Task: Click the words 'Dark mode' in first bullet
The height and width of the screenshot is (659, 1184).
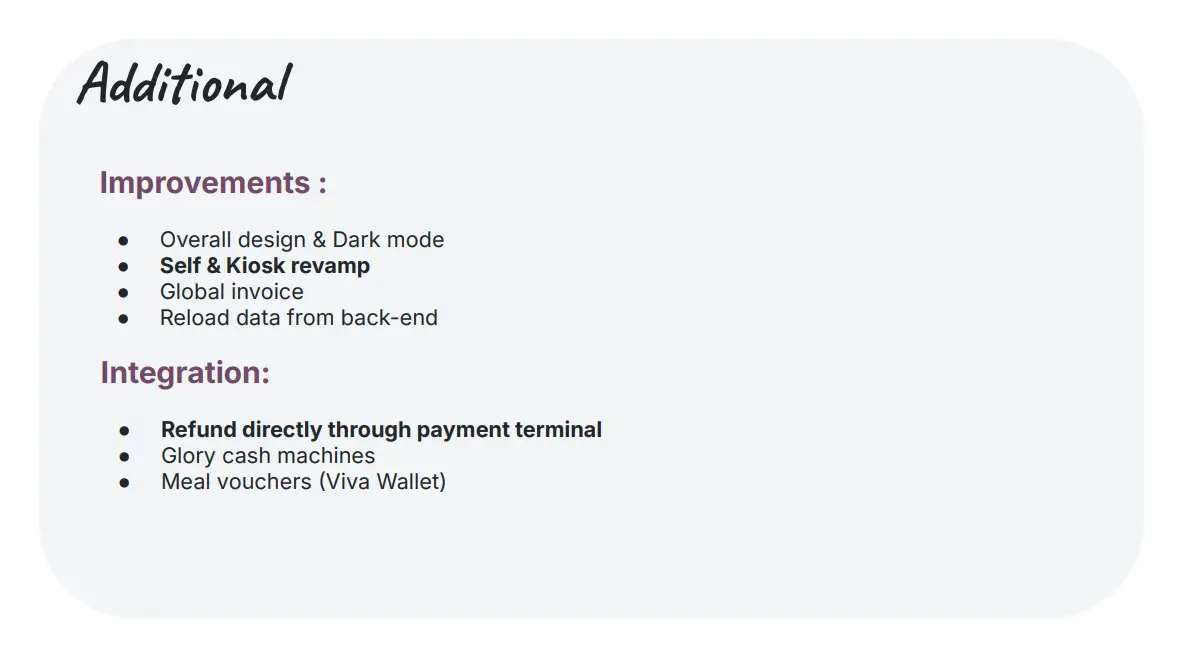Action: 388,240
